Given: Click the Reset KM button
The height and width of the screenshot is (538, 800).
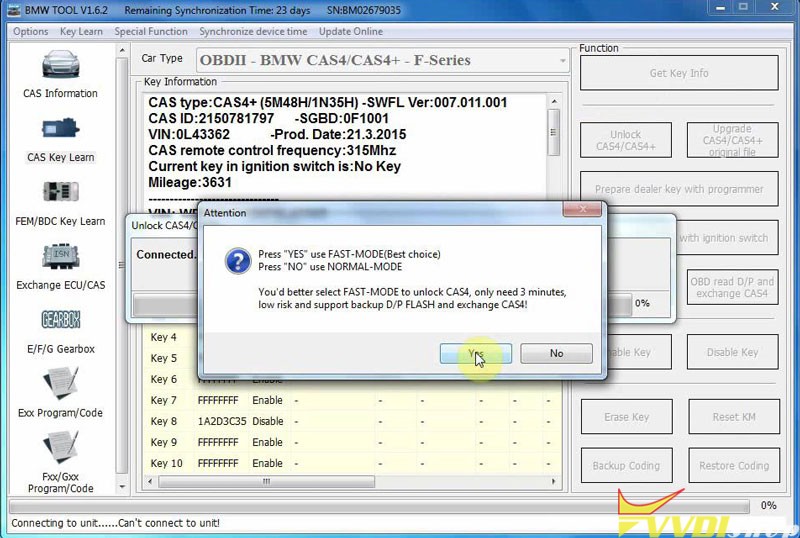Looking at the screenshot, I should (734, 417).
